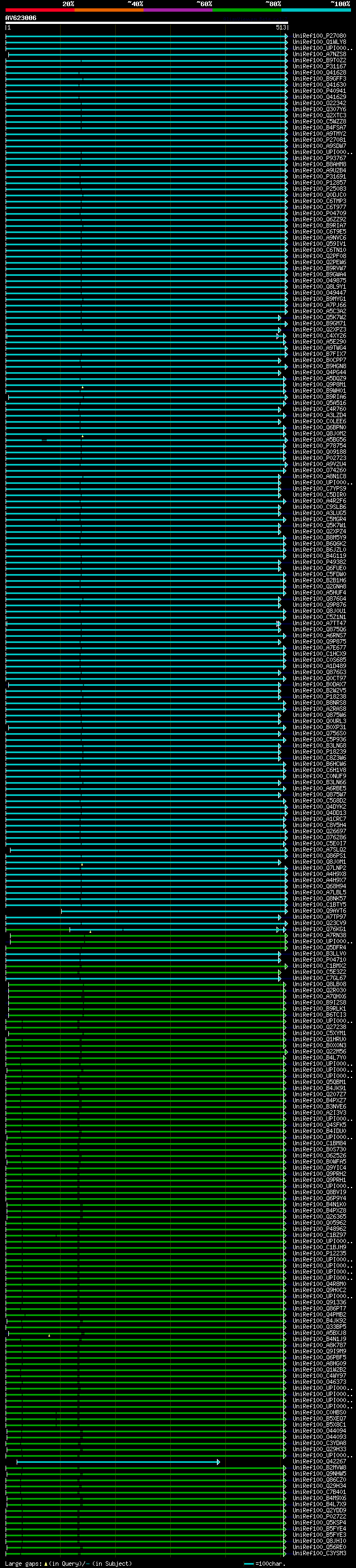Select the UniRef100_B9RIA7 label

[x=319, y=226]
